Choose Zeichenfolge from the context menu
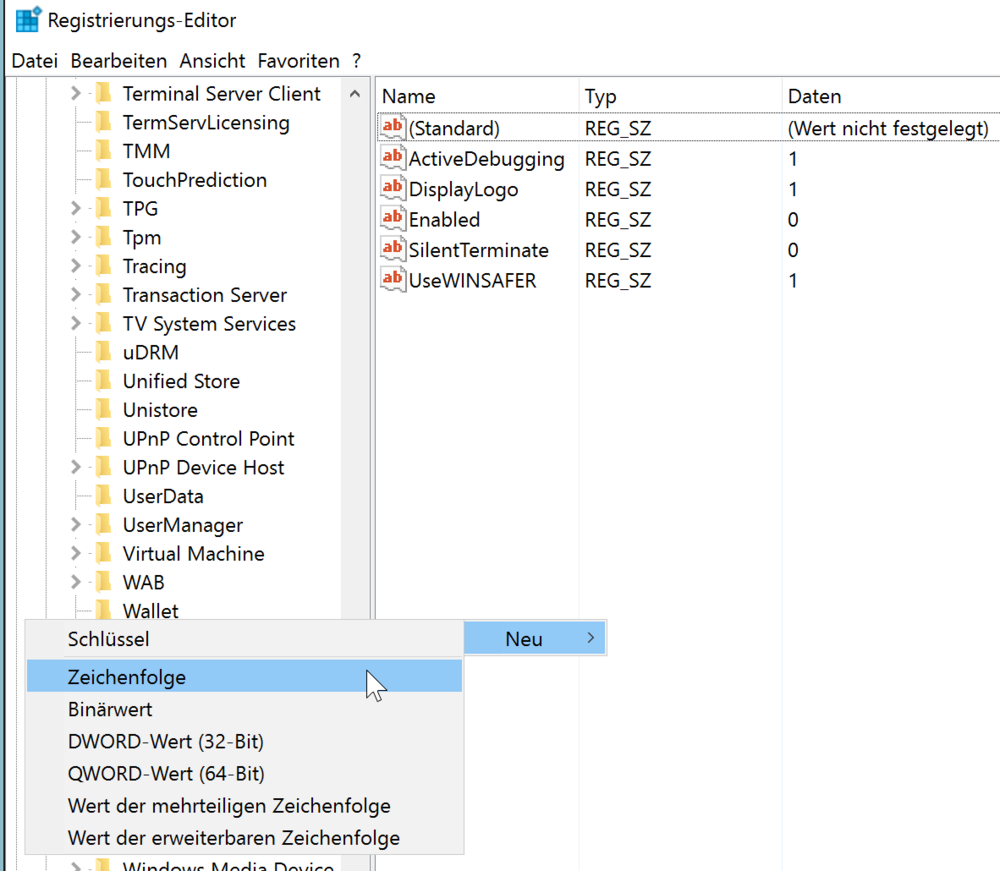The width and height of the screenshot is (1000, 871). point(127,677)
